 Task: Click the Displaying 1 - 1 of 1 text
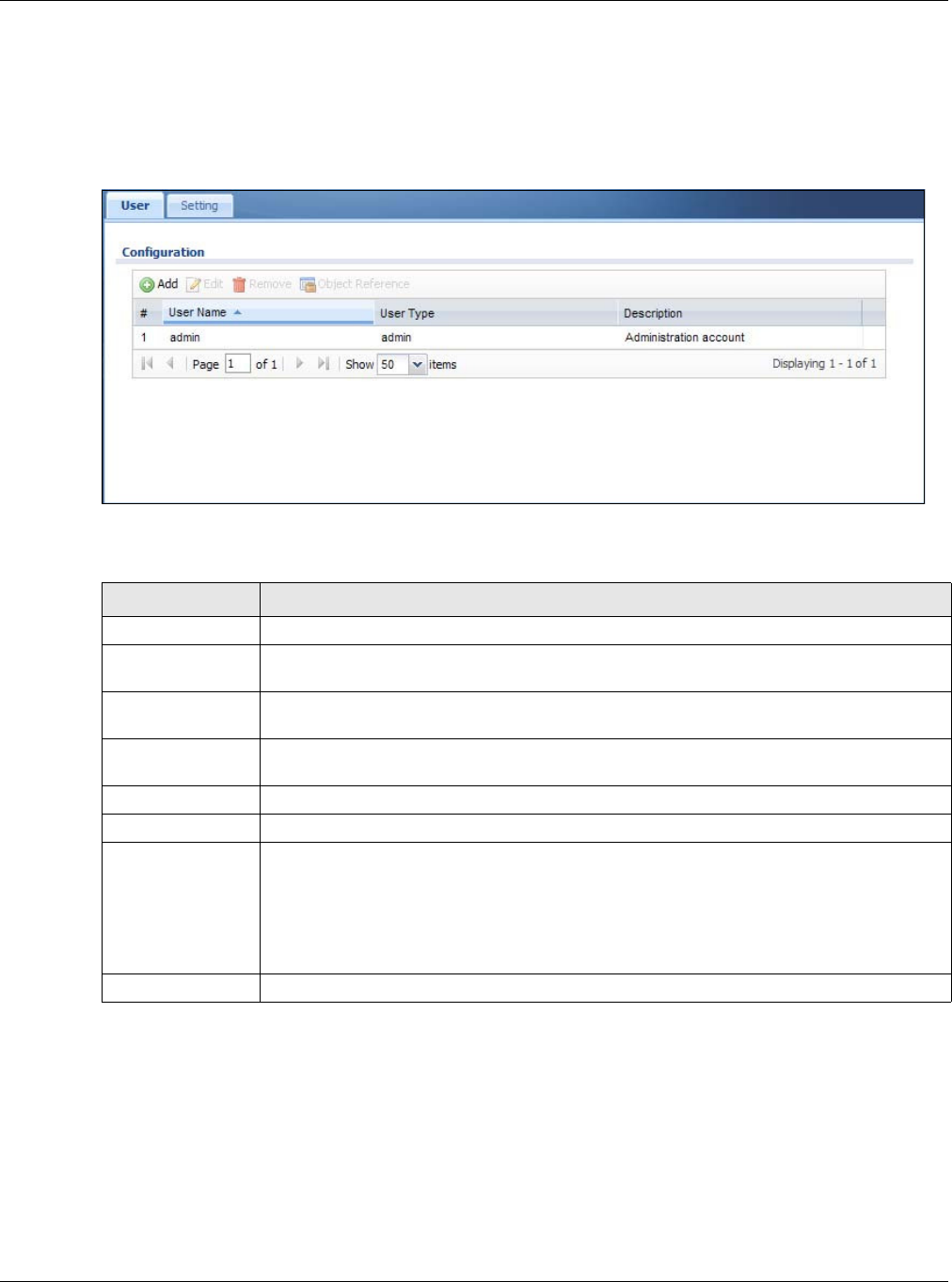[824, 364]
